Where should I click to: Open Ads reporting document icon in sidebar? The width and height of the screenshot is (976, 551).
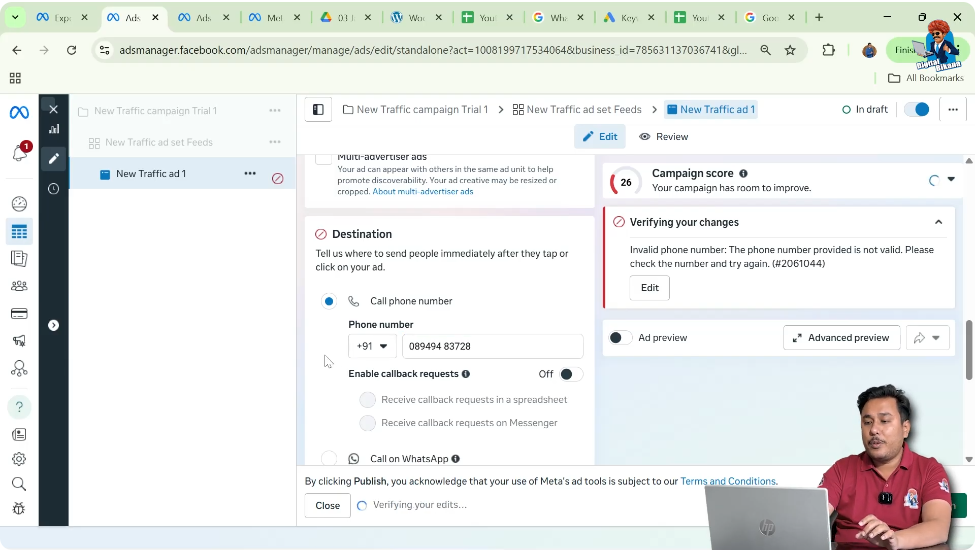tap(19, 258)
